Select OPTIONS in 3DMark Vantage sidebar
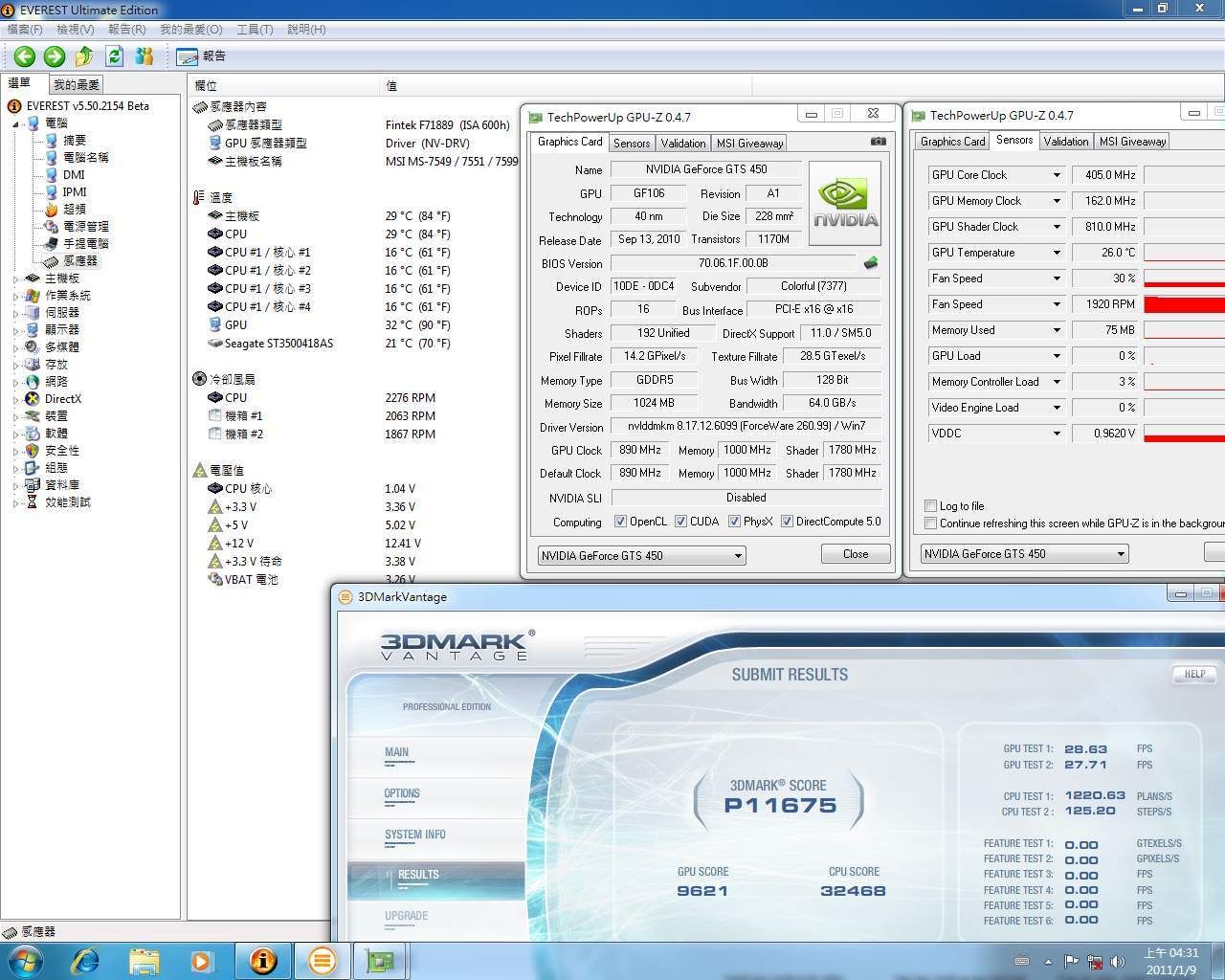Image resolution: width=1225 pixels, height=980 pixels. (x=402, y=793)
